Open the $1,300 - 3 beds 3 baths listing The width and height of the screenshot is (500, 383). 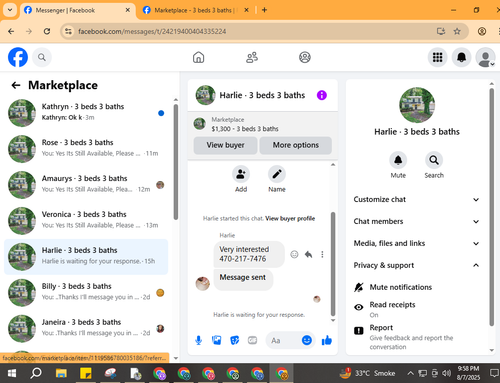(x=245, y=129)
